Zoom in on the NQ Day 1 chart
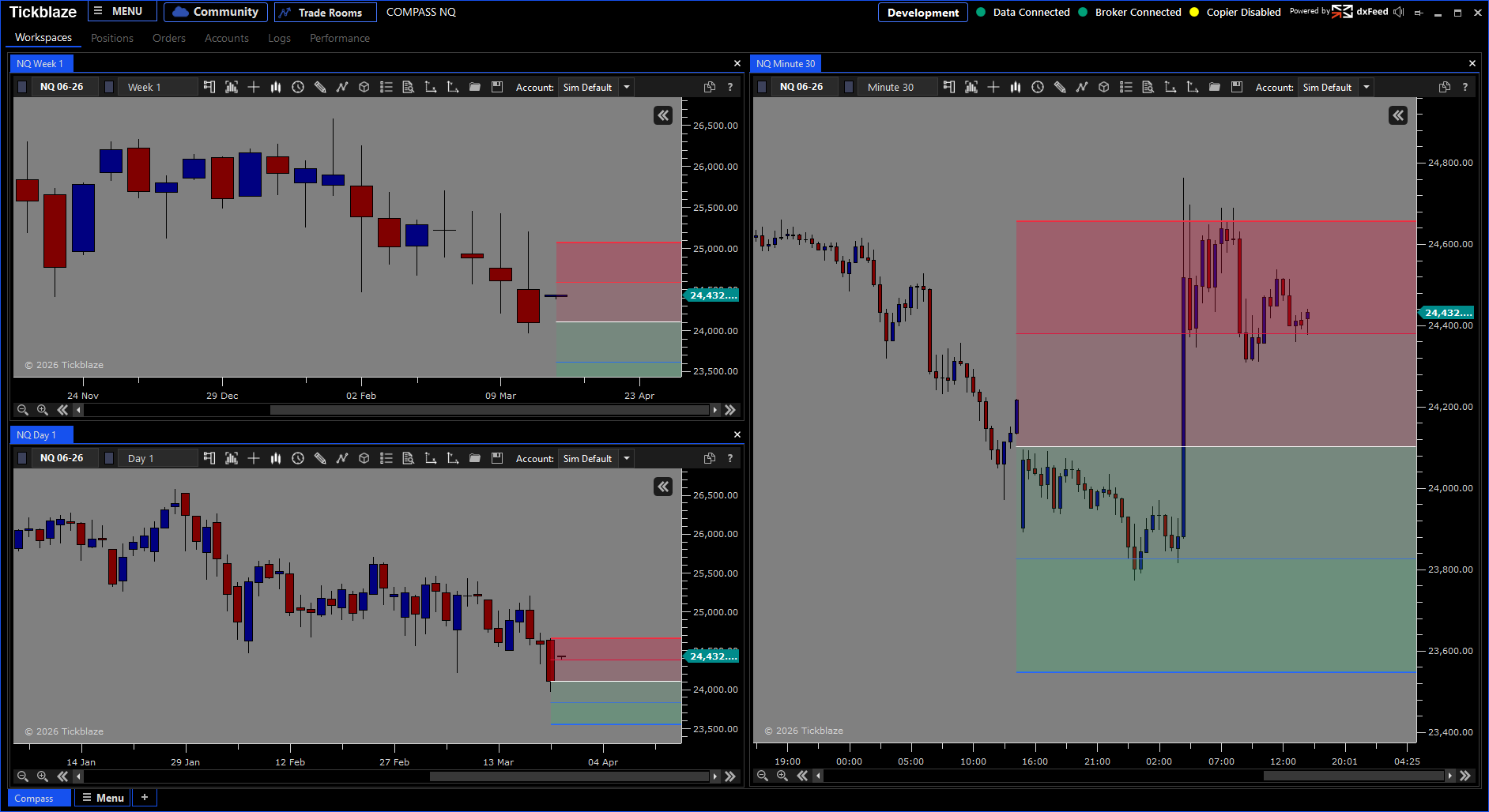 [x=43, y=776]
